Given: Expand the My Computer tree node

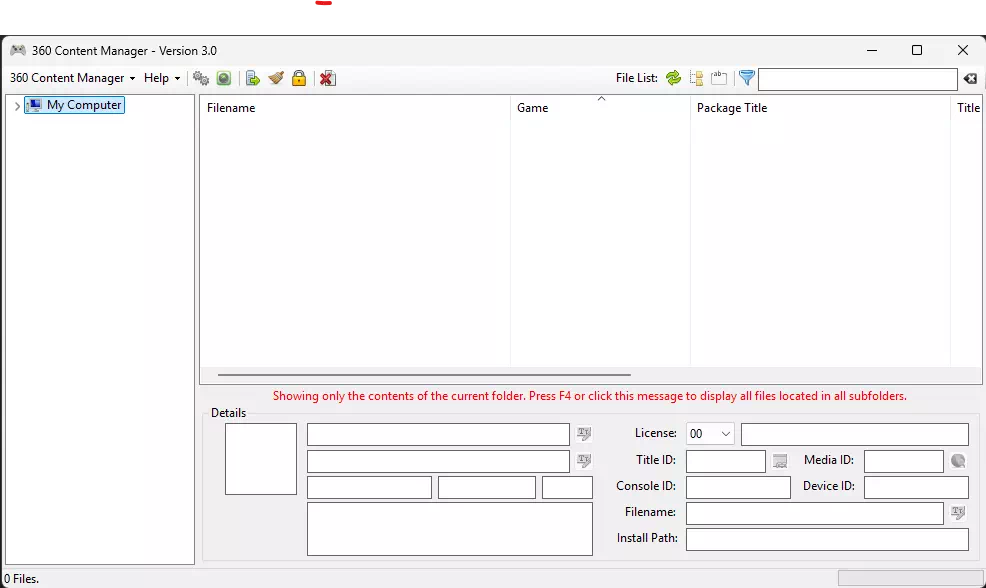Looking at the screenshot, I should [17, 106].
